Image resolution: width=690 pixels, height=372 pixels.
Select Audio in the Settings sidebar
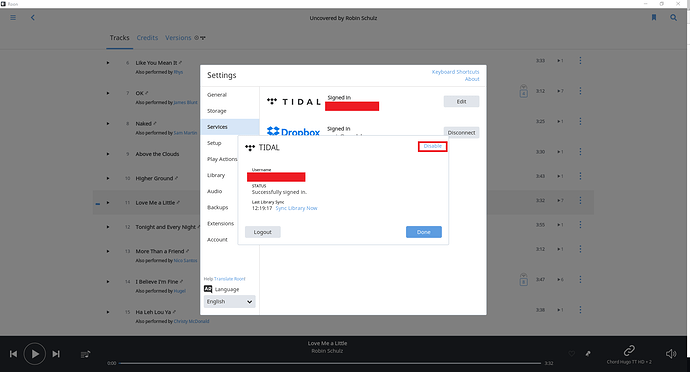214,191
